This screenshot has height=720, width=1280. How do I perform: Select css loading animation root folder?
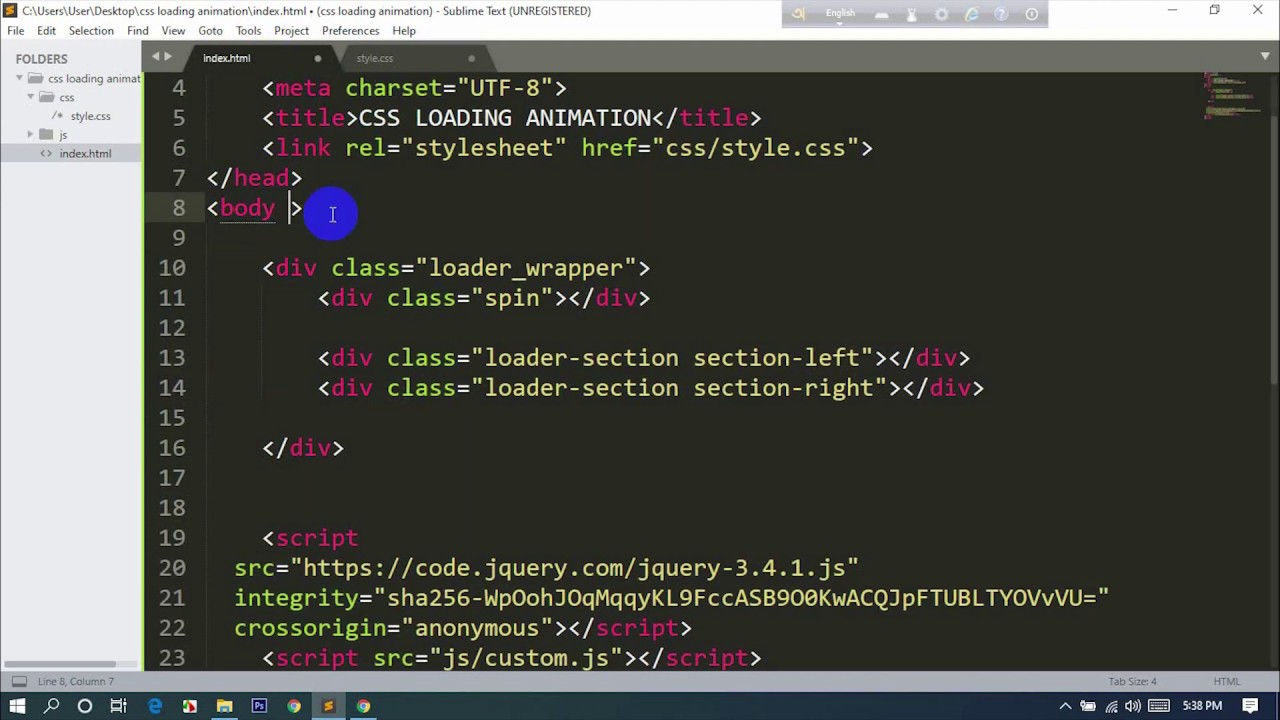pyautogui.click(x=94, y=78)
